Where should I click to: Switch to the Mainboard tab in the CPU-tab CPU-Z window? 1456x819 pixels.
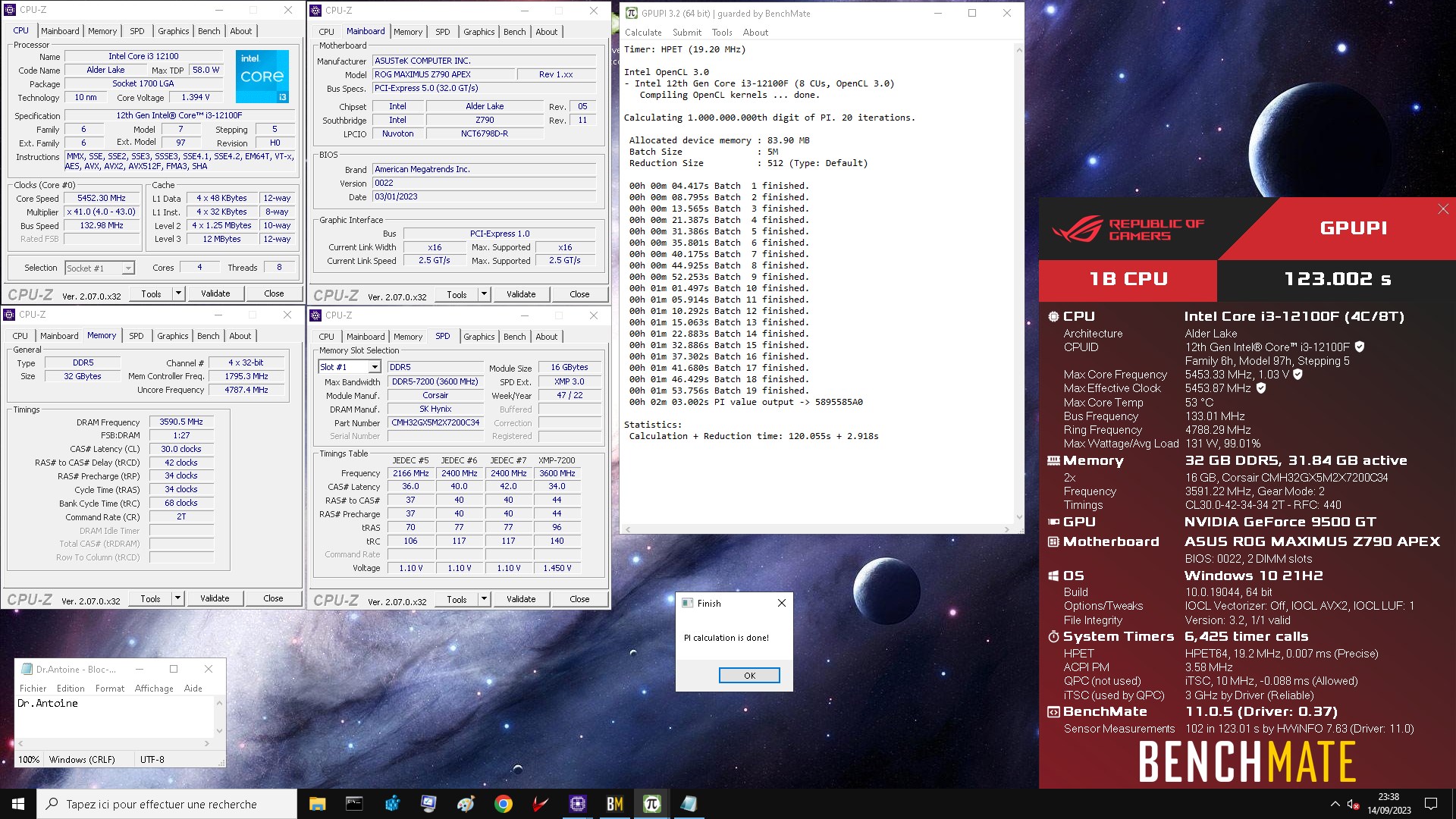(60, 31)
